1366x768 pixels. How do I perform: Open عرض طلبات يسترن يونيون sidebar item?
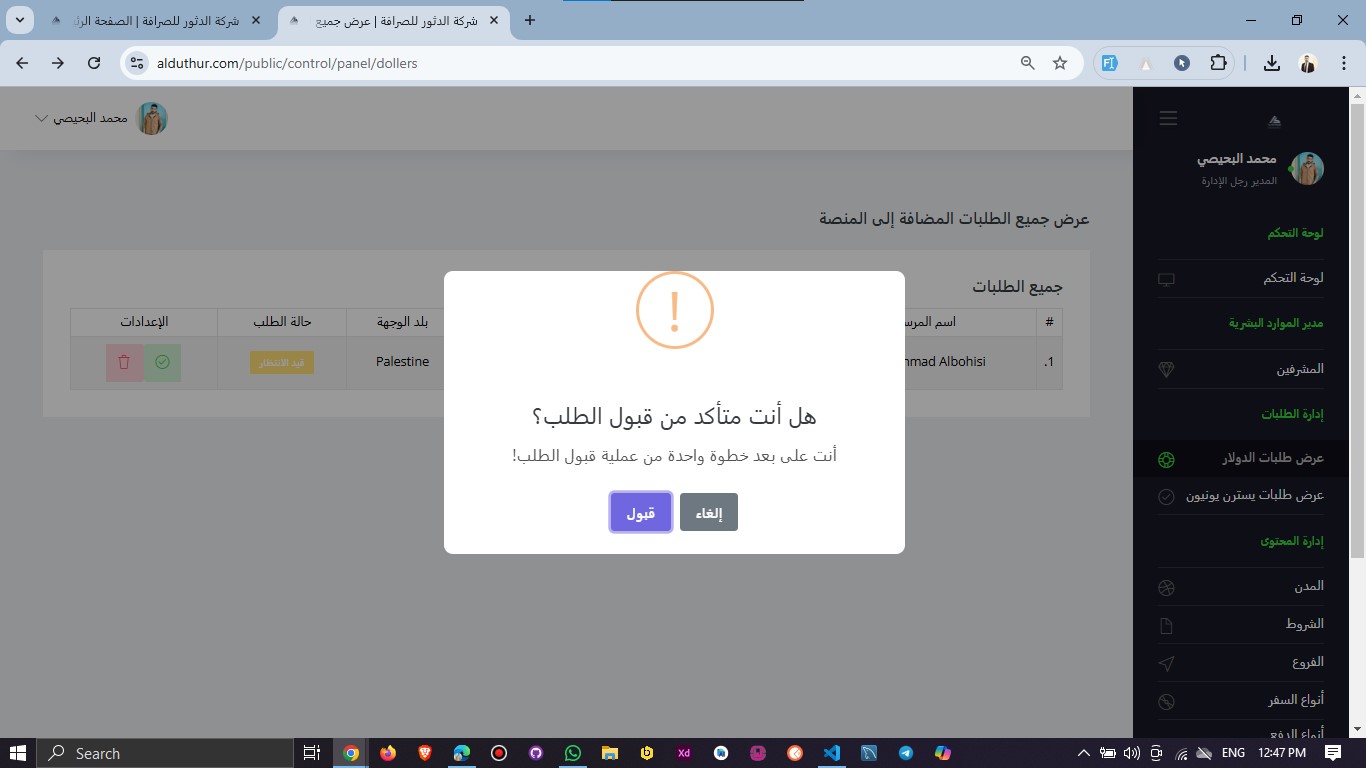click(x=1254, y=496)
